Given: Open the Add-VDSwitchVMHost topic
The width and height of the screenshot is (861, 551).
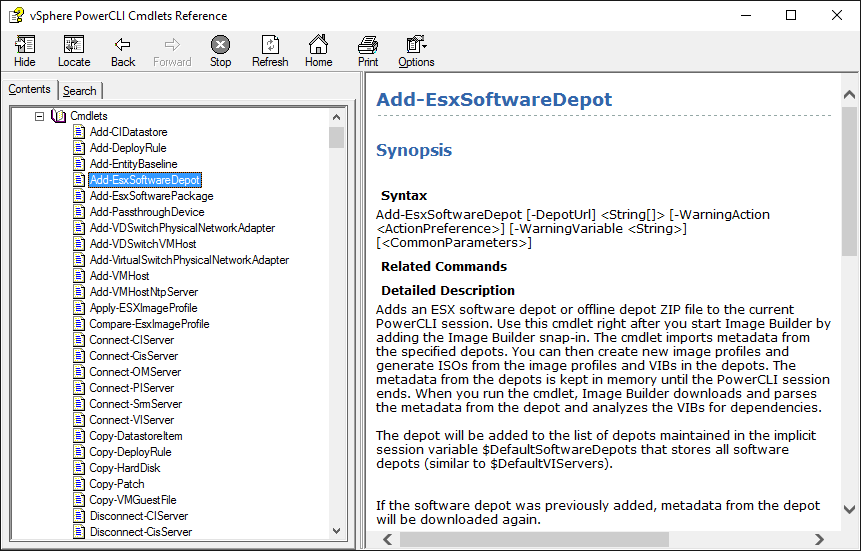Looking at the screenshot, I should point(143,243).
